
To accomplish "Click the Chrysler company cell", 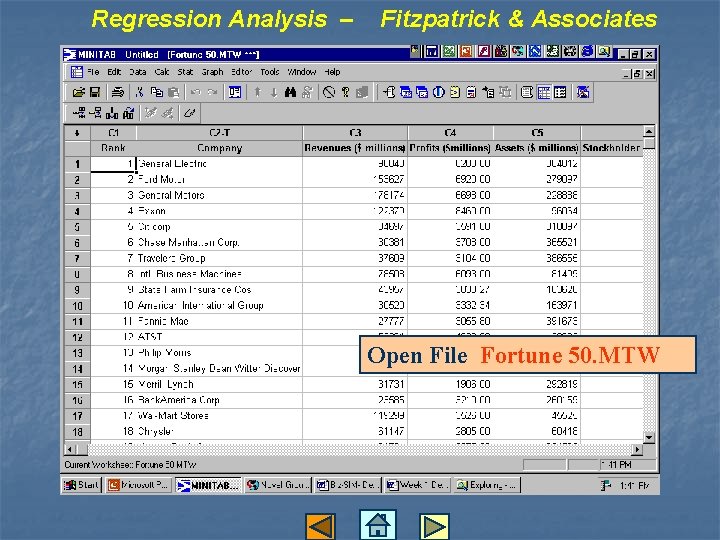I will click(219, 431).
